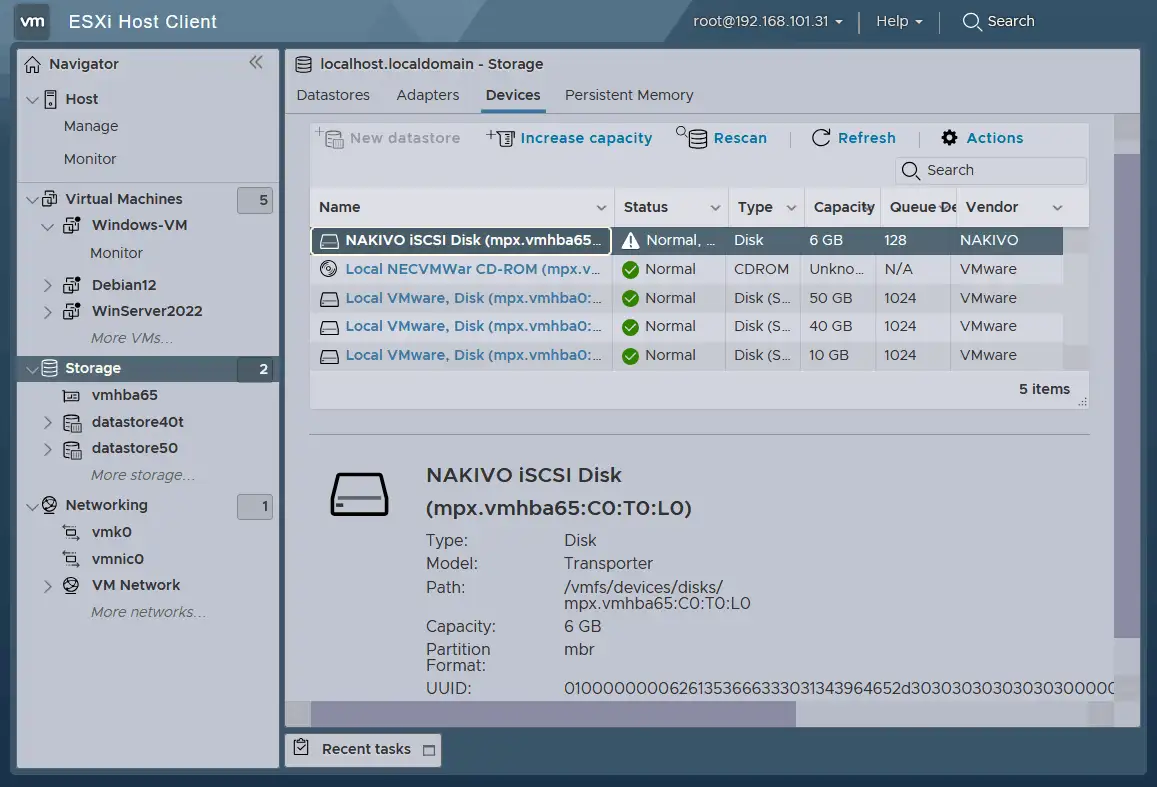Open the Actions menu button
This screenshot has height=787, width=1157.
982,138
